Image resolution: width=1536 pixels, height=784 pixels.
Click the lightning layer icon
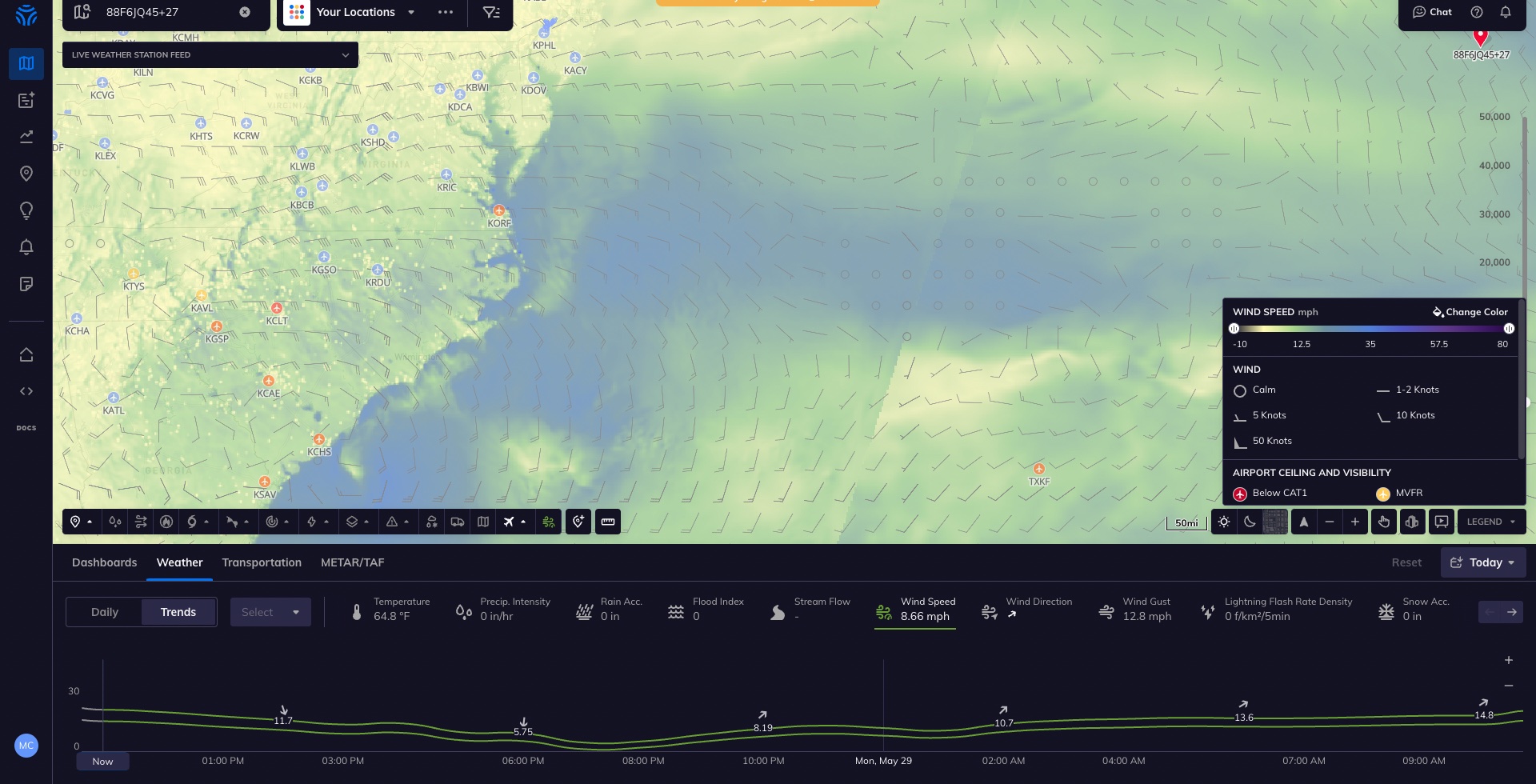pos(312,522)
